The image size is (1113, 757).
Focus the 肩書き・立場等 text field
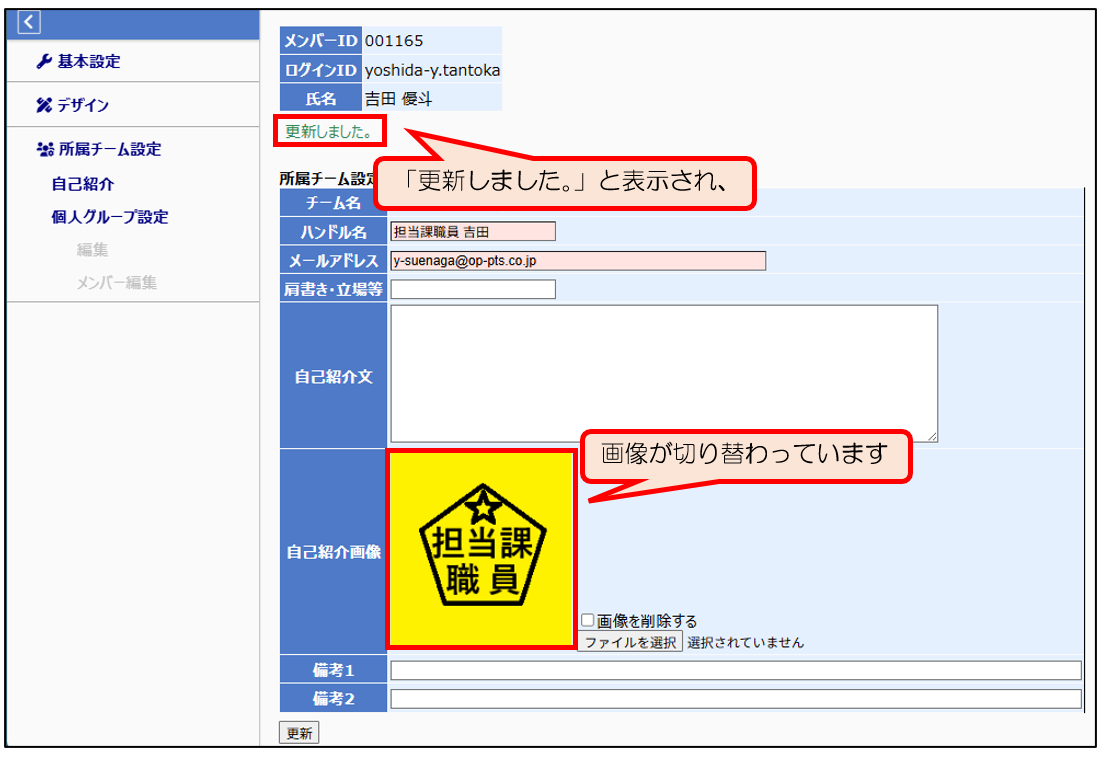[x=472, y=290]
